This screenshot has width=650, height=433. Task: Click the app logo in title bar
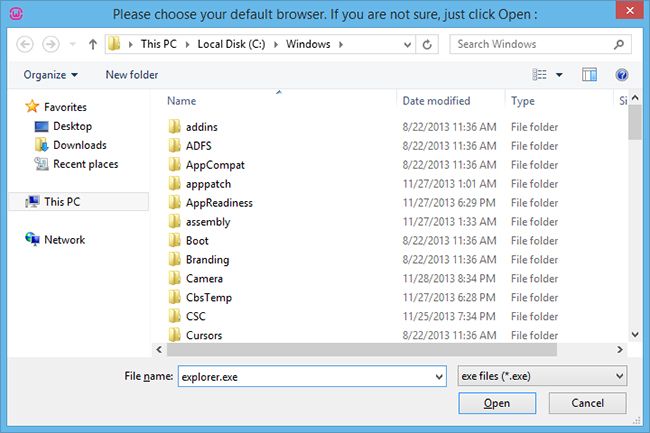pyautogui.click(x=16, y=14)
